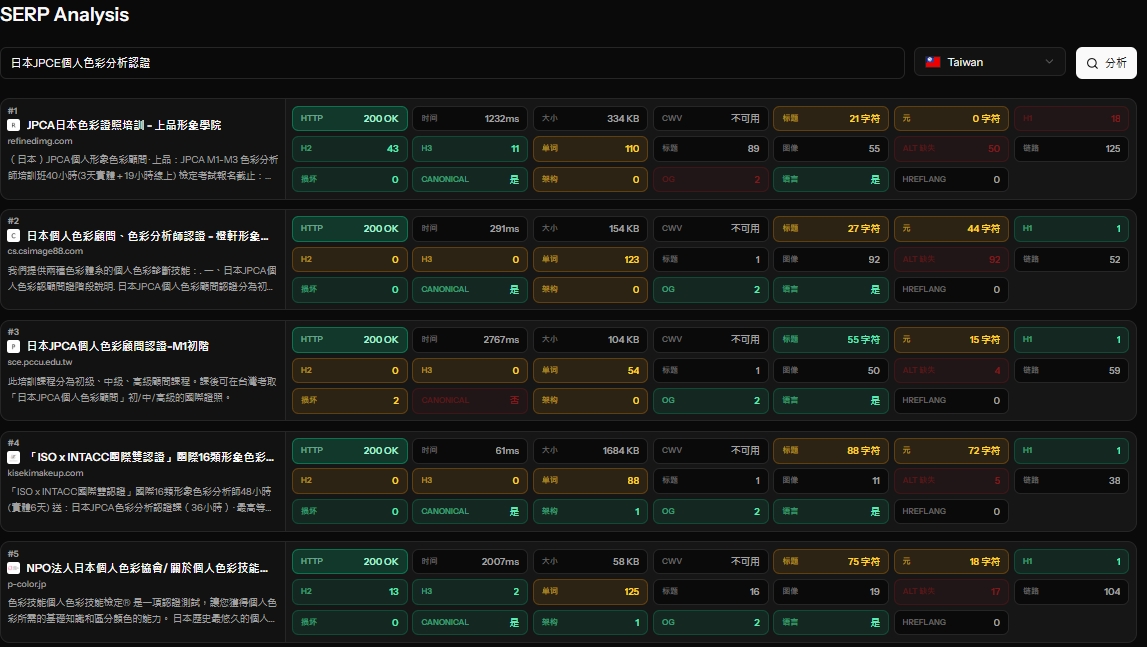Click the CANONICAL cell showing 否
The image size is (1147, 647).
point(470,400)
